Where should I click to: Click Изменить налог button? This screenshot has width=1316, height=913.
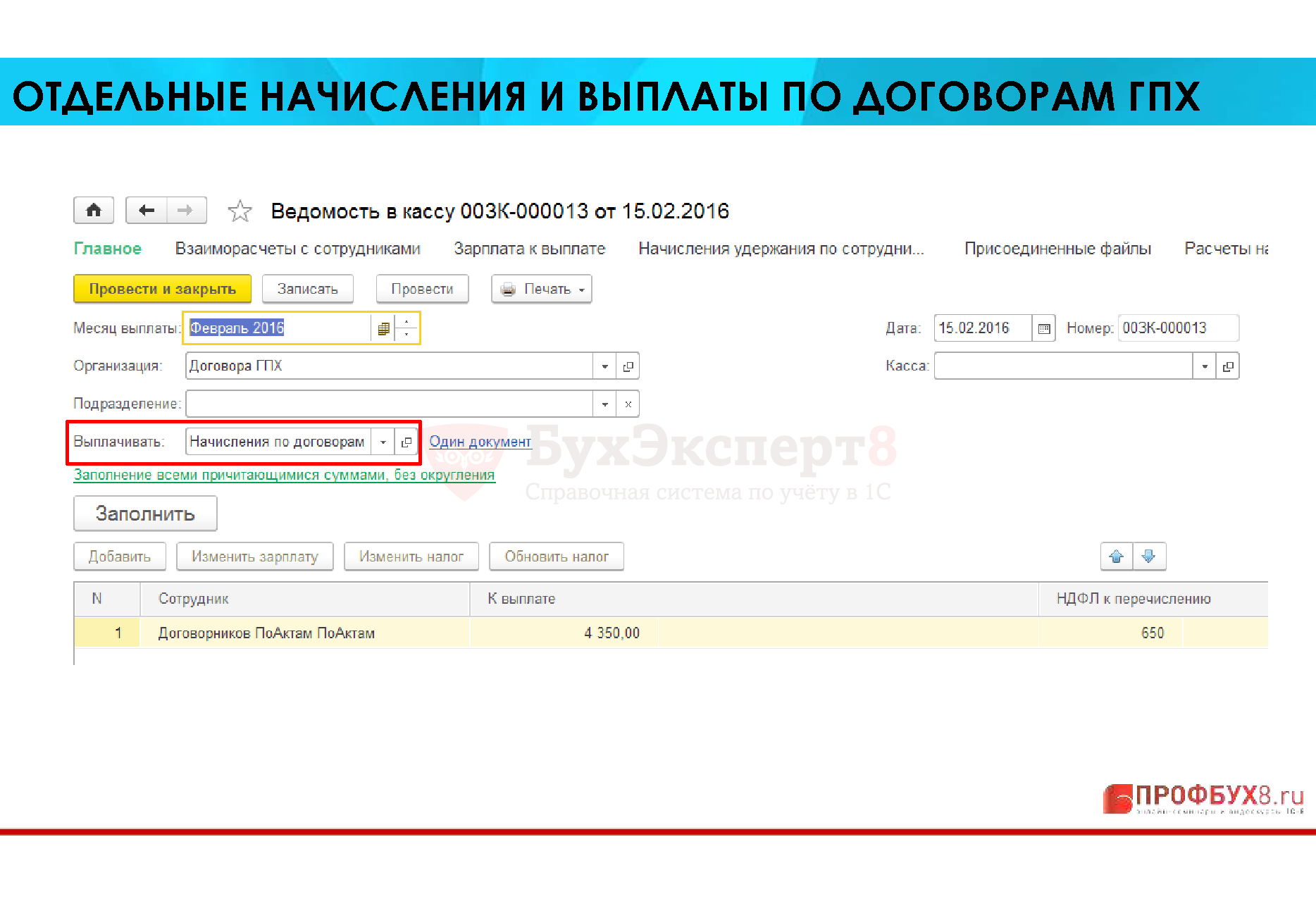pyautogui.click(x=411, y=557)
